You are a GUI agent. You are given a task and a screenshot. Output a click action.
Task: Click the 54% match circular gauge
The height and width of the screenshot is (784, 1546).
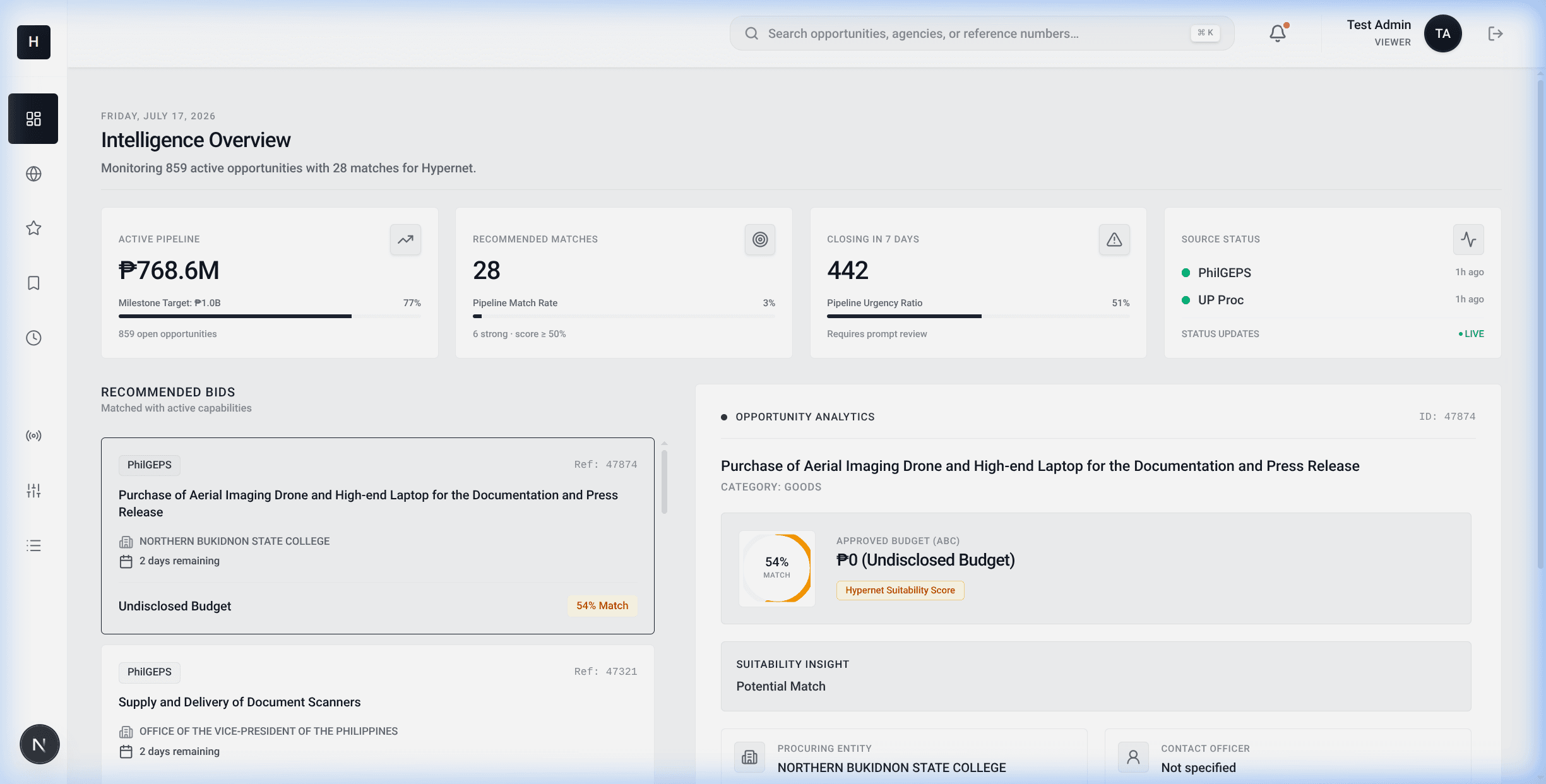[776, 568]
